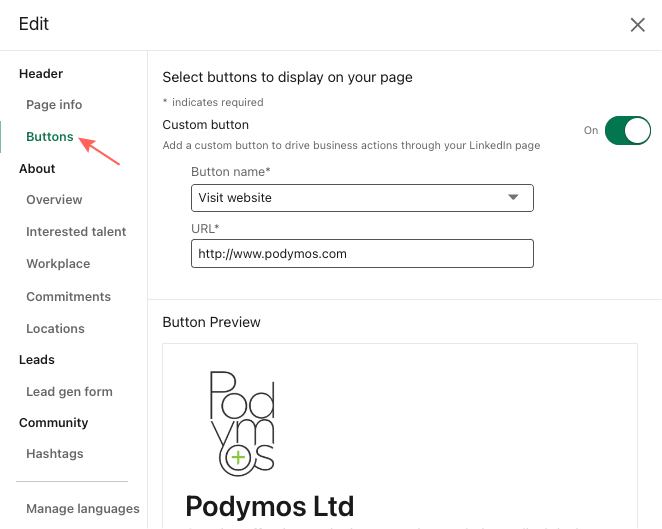Click Manage languages link
This screenshot has width=662, height=529.
tap(83, 509)
